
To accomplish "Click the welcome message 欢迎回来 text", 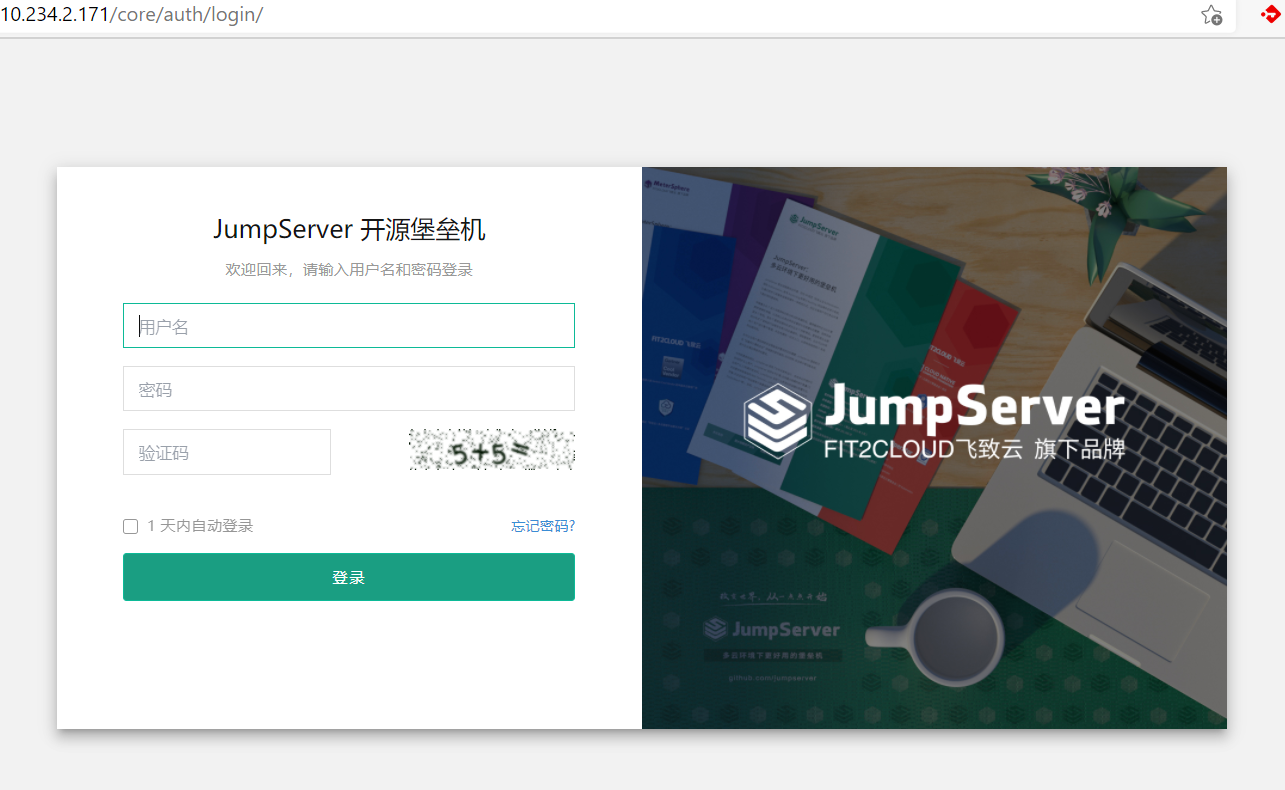I will tap(349, 269).
